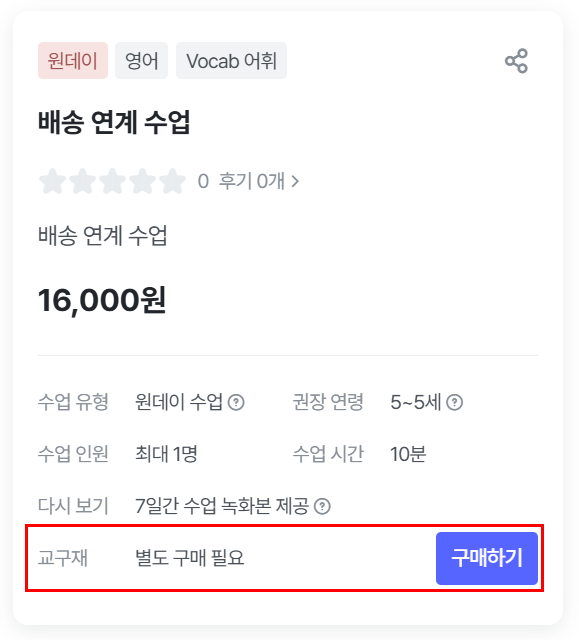This screenshot has width=579, height=640.
Task: Click the 별도 구매 필요 text
Action: coord(190,558)
